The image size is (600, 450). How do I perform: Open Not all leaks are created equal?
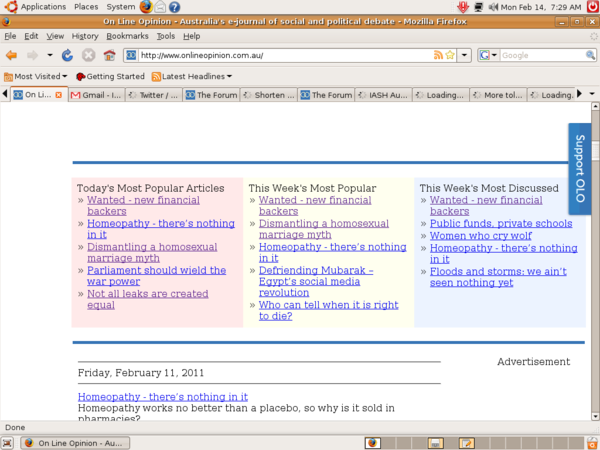(x=148, y=299)
